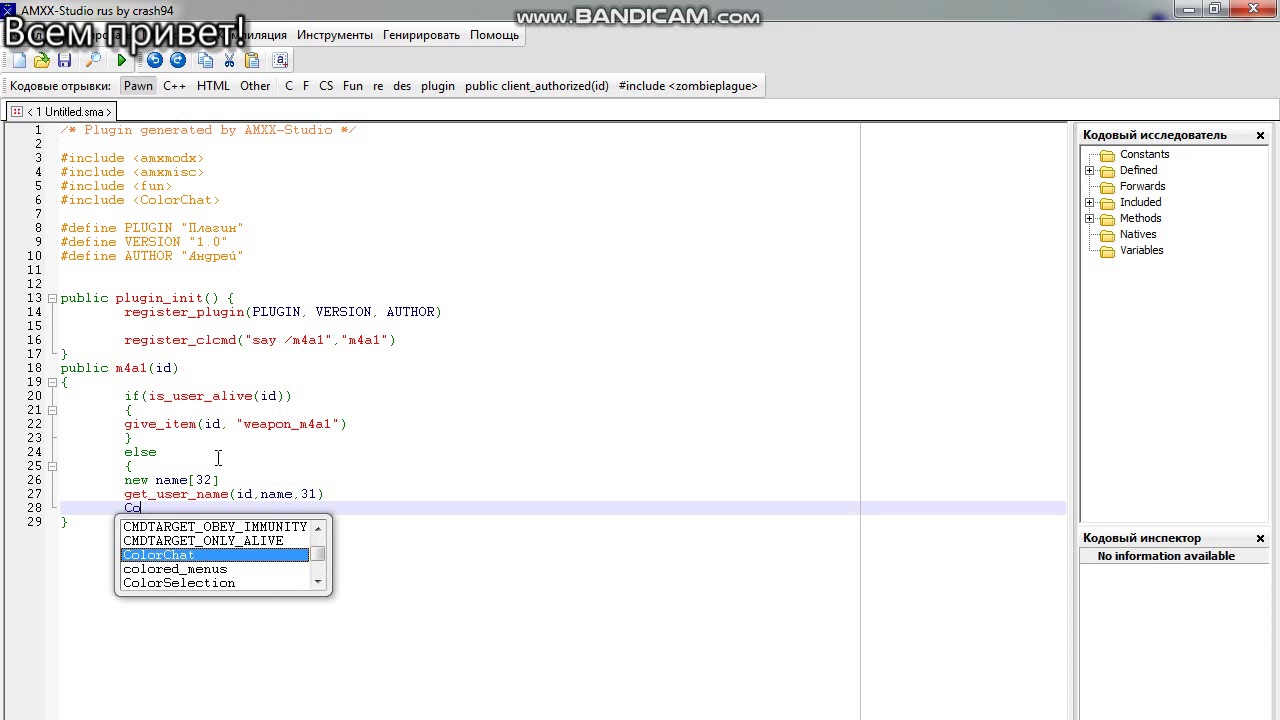Screen dimensions: 1280x720
Task: Open the Генирировать menu
Action: [x=421, y=35]
